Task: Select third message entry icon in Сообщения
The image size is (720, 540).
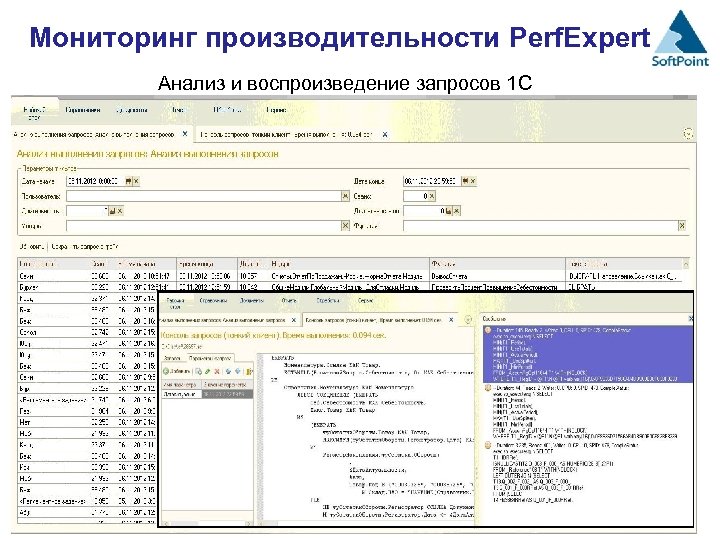Action: coord(488,445)
